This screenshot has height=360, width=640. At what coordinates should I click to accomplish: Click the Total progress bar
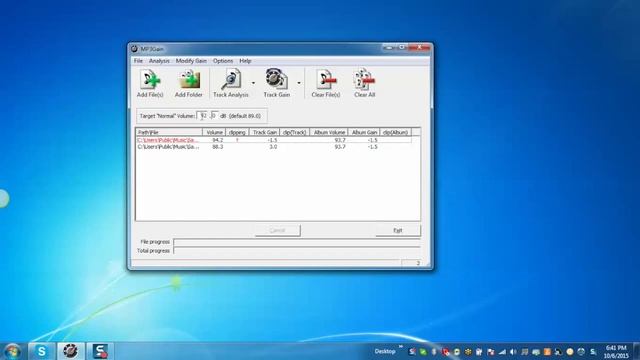click(x=297, y=251)
